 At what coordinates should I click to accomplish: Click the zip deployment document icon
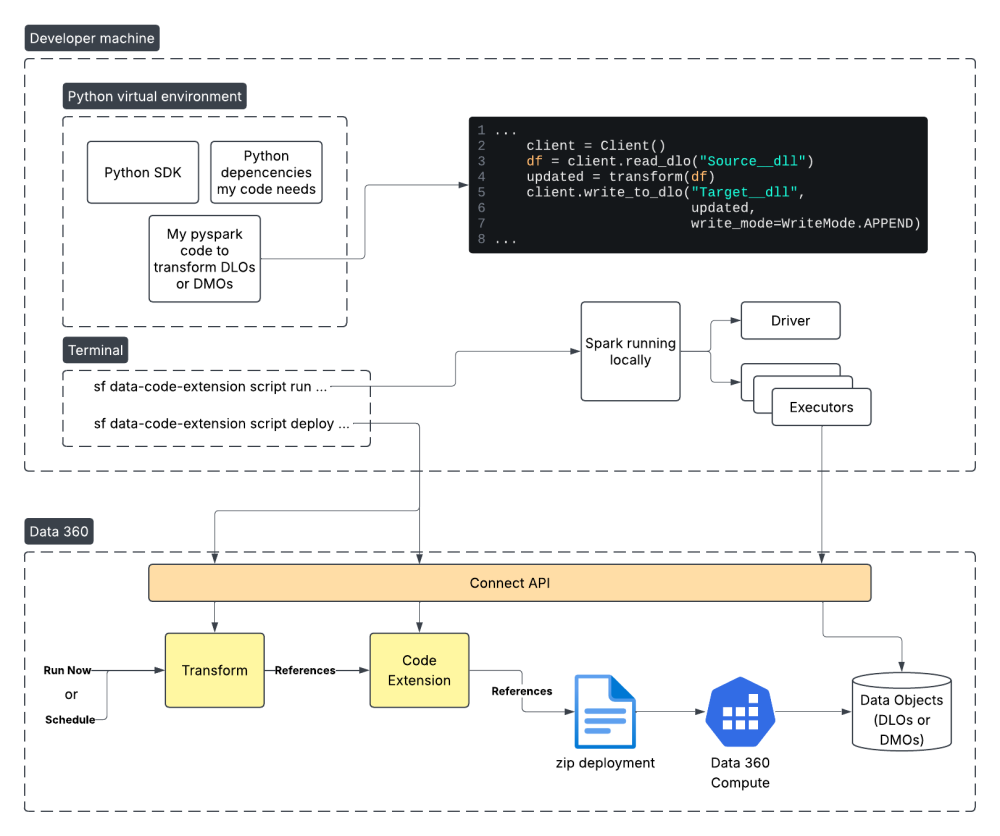click(x=605, y=711)
